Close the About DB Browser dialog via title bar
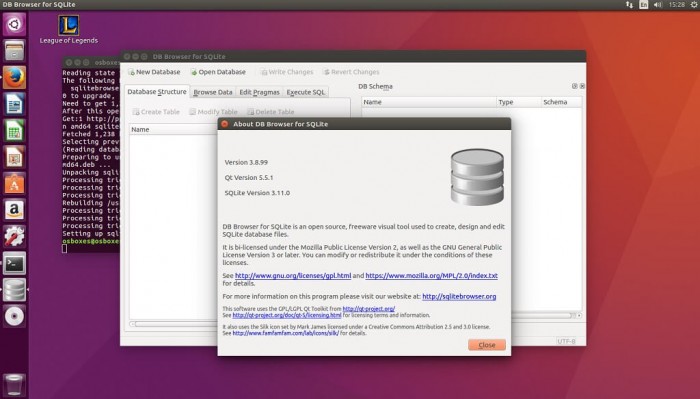 [225, 124]
